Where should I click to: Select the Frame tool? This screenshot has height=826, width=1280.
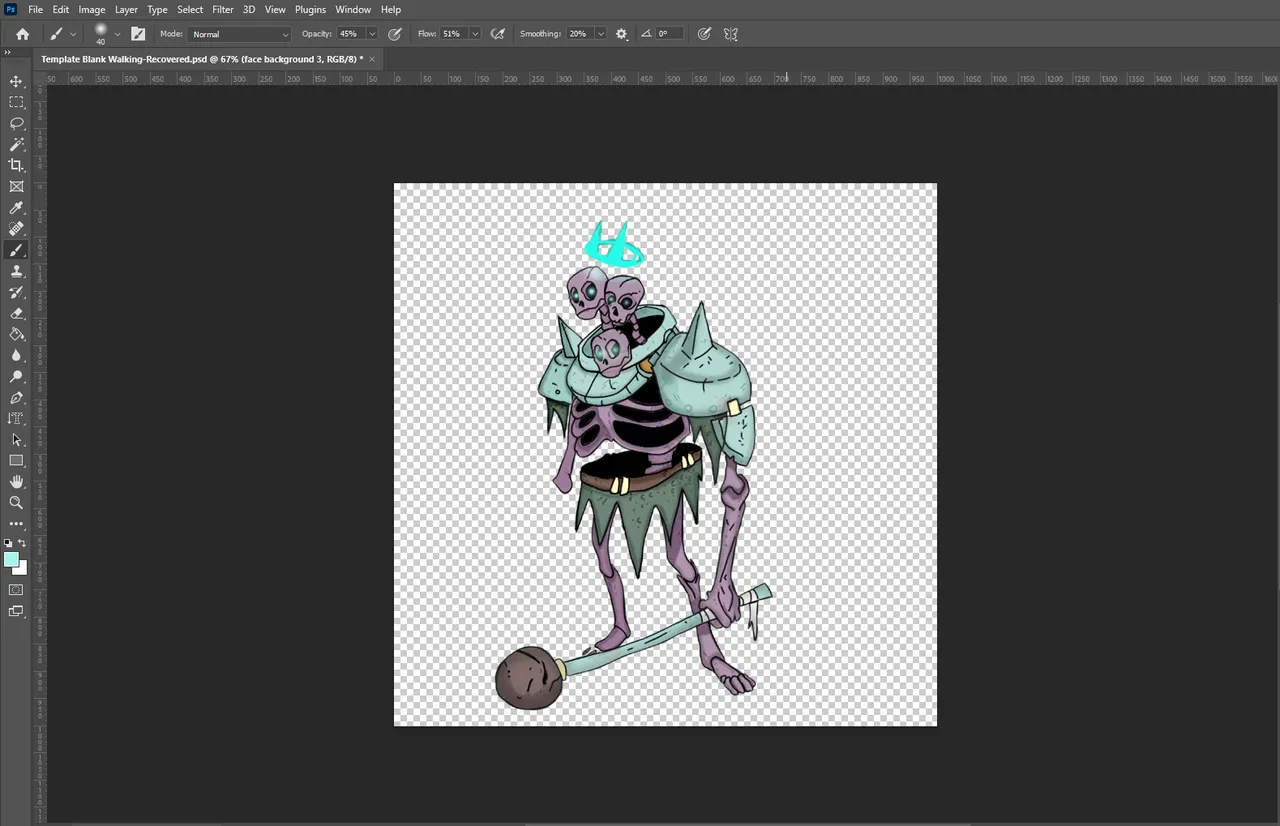[16, 186]
